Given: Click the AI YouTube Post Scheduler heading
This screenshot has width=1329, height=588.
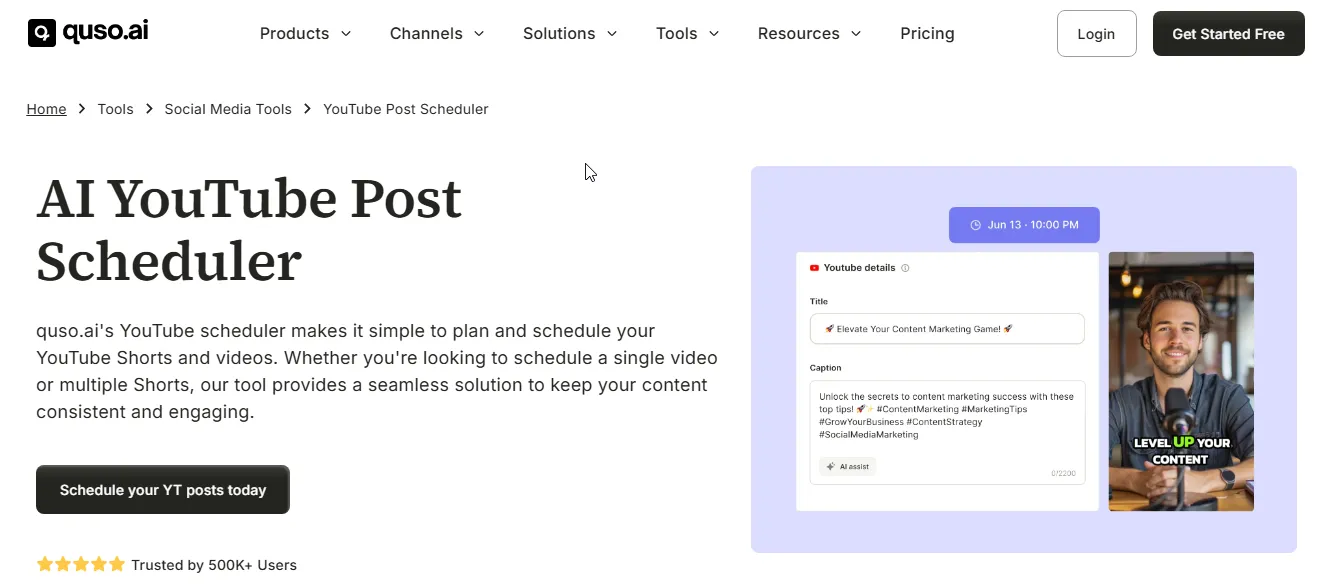Looking at the screenshot, I should [x=249, y=230].
